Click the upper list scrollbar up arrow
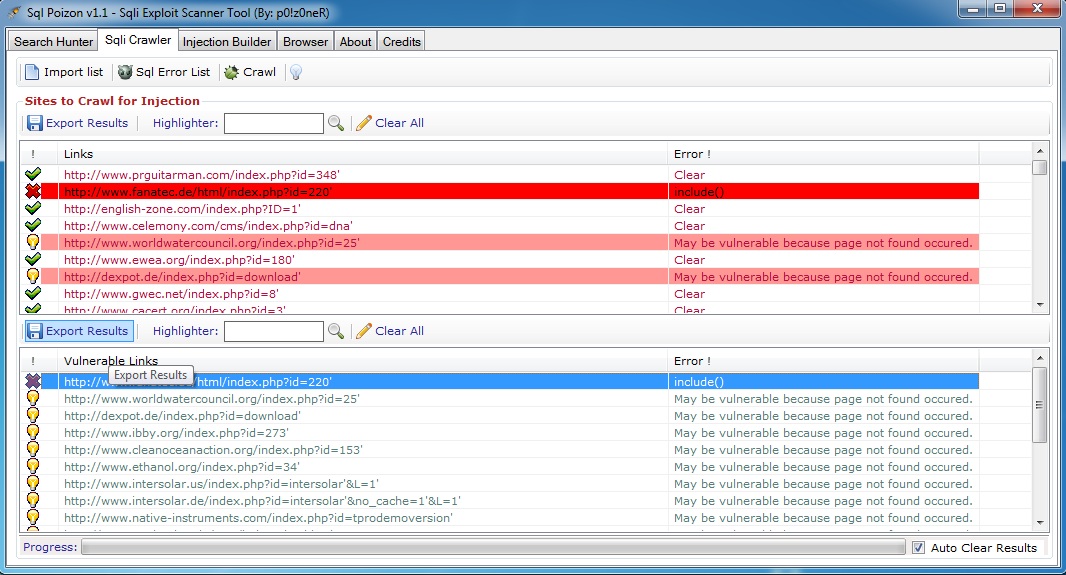This screenshot has width=1066, height=575. click(1039, 150)
